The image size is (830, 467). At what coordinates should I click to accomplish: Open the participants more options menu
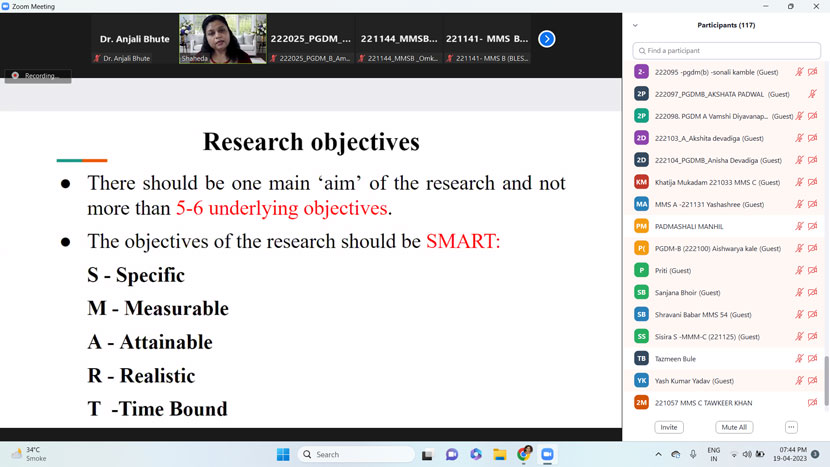pos(791,427)
